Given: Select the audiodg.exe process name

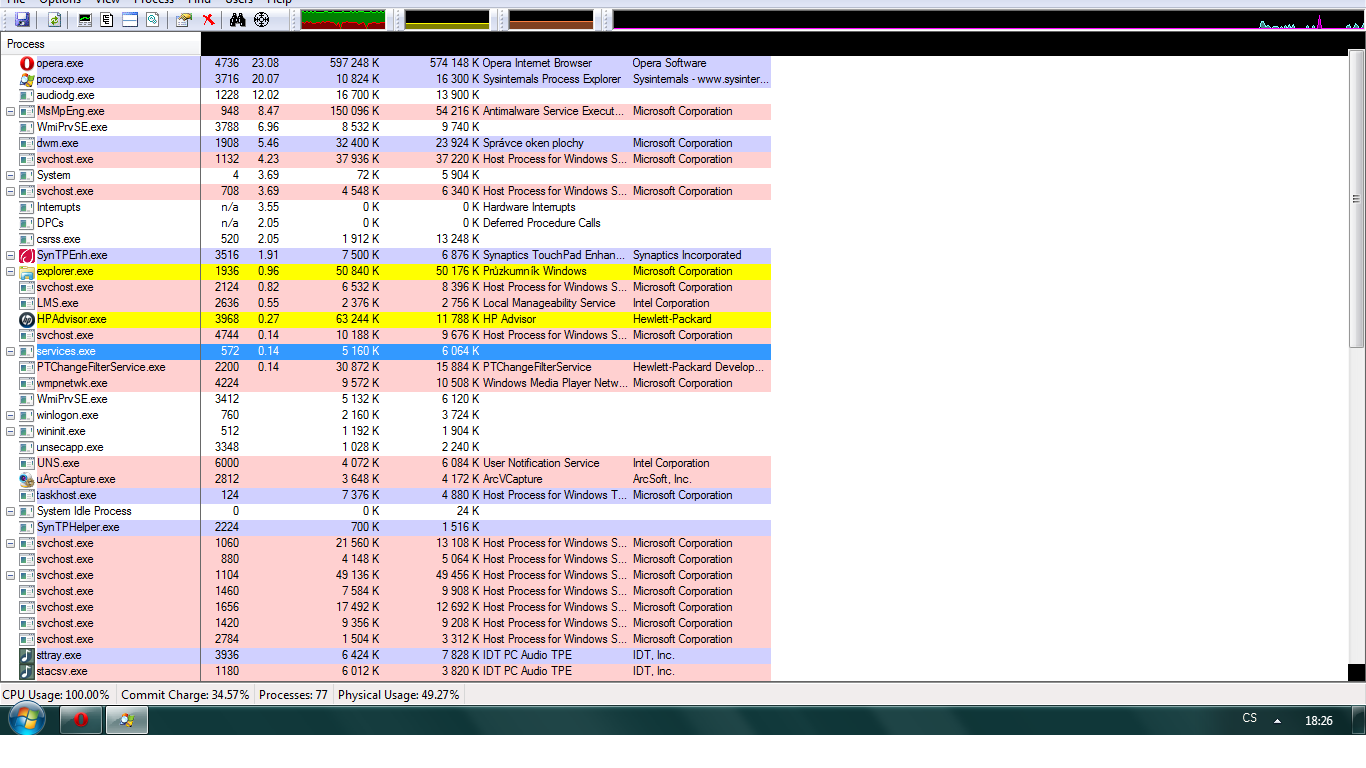Looking at the screenshot, I should click(66, 95).
